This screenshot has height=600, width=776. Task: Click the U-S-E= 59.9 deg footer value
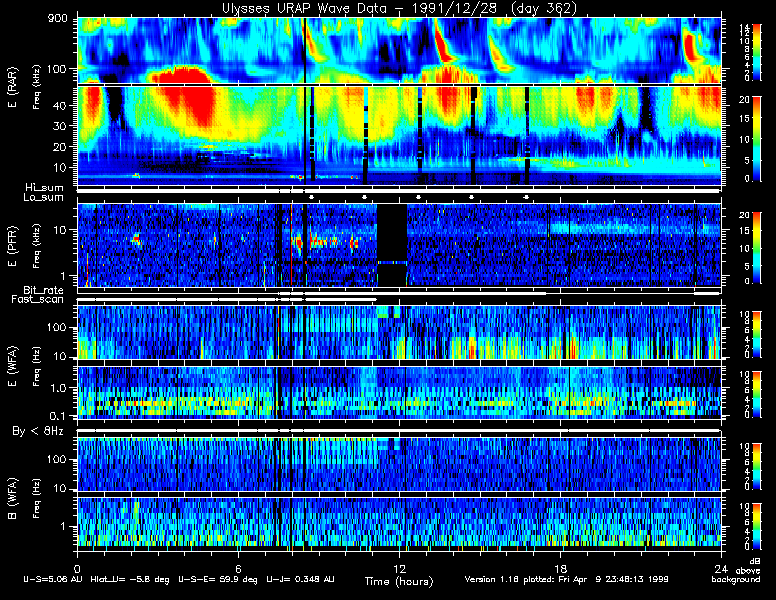[x=217, y=579]
